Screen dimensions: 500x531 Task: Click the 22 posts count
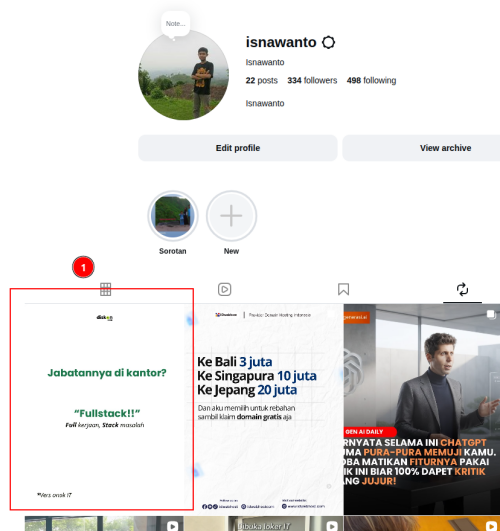coord(262,81)
